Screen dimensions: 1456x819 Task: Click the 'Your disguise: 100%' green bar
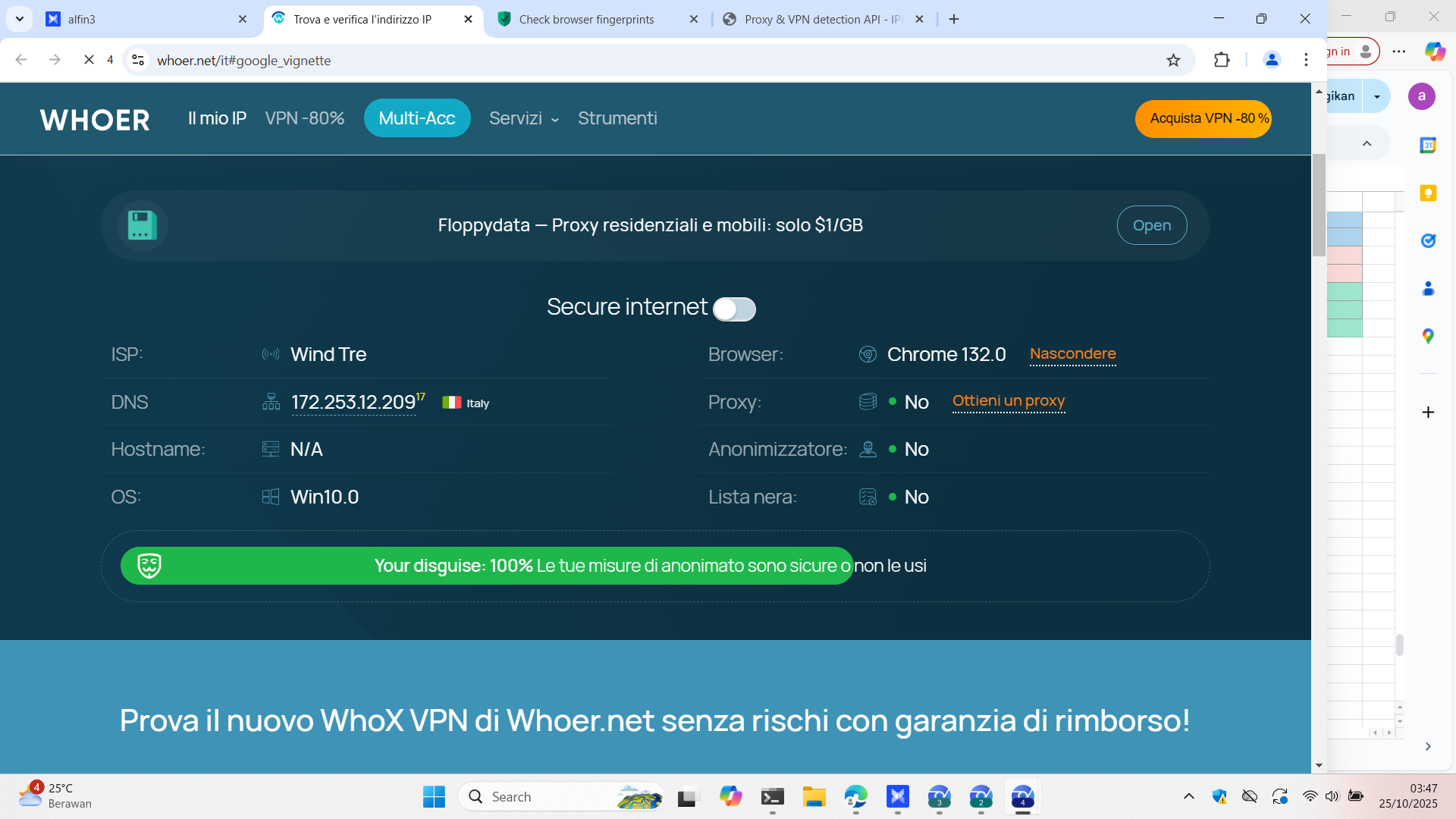coord(487,566)
